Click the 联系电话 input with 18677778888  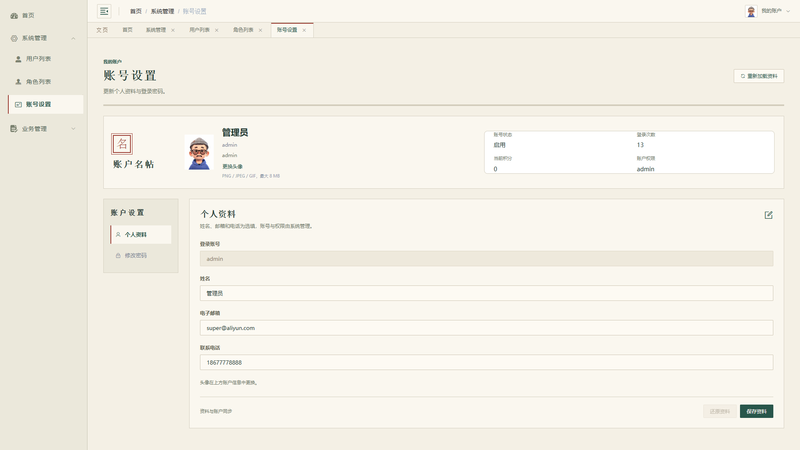486,363
